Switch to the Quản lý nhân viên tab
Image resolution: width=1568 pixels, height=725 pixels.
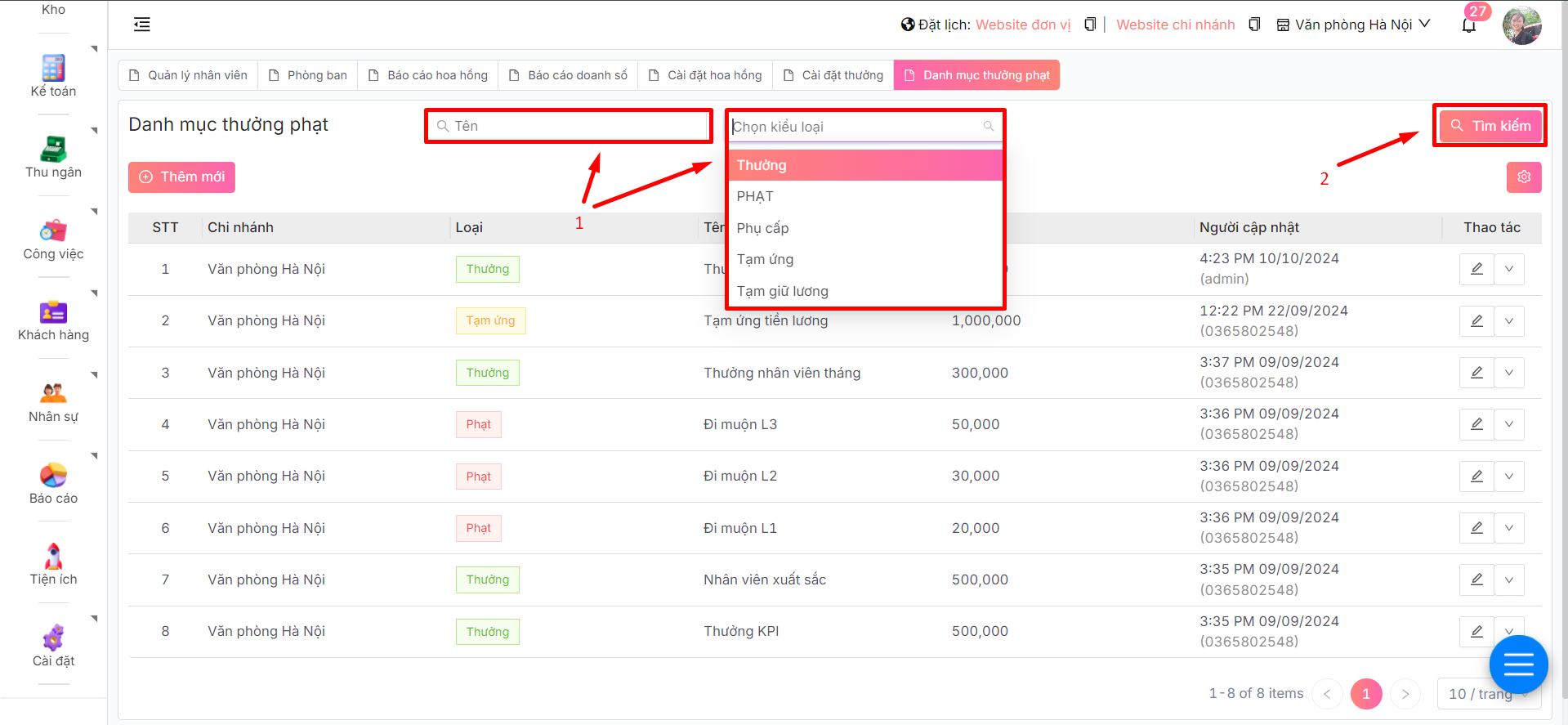(x=189, y=75)
